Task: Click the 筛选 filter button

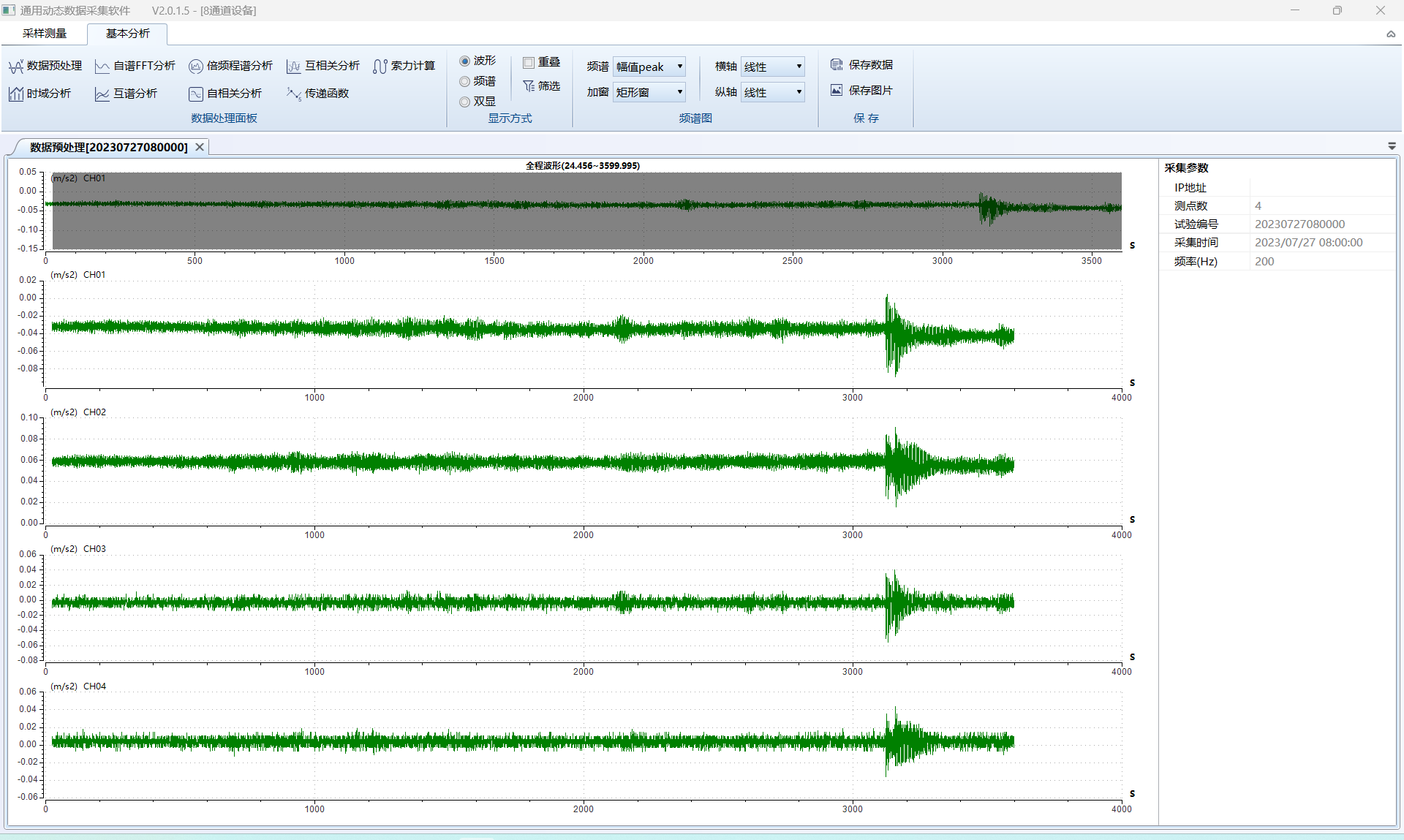Action: [x=542, y=86]
